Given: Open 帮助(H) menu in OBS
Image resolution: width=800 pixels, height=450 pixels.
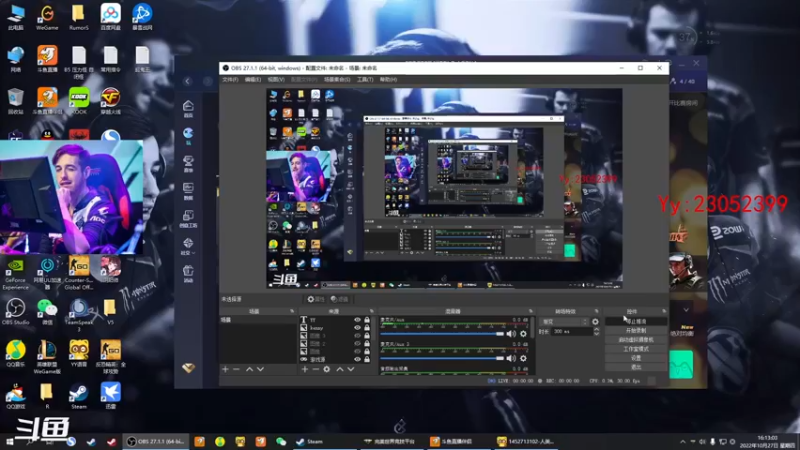Looking at the screenshot, I should click(x=388, y=80).
